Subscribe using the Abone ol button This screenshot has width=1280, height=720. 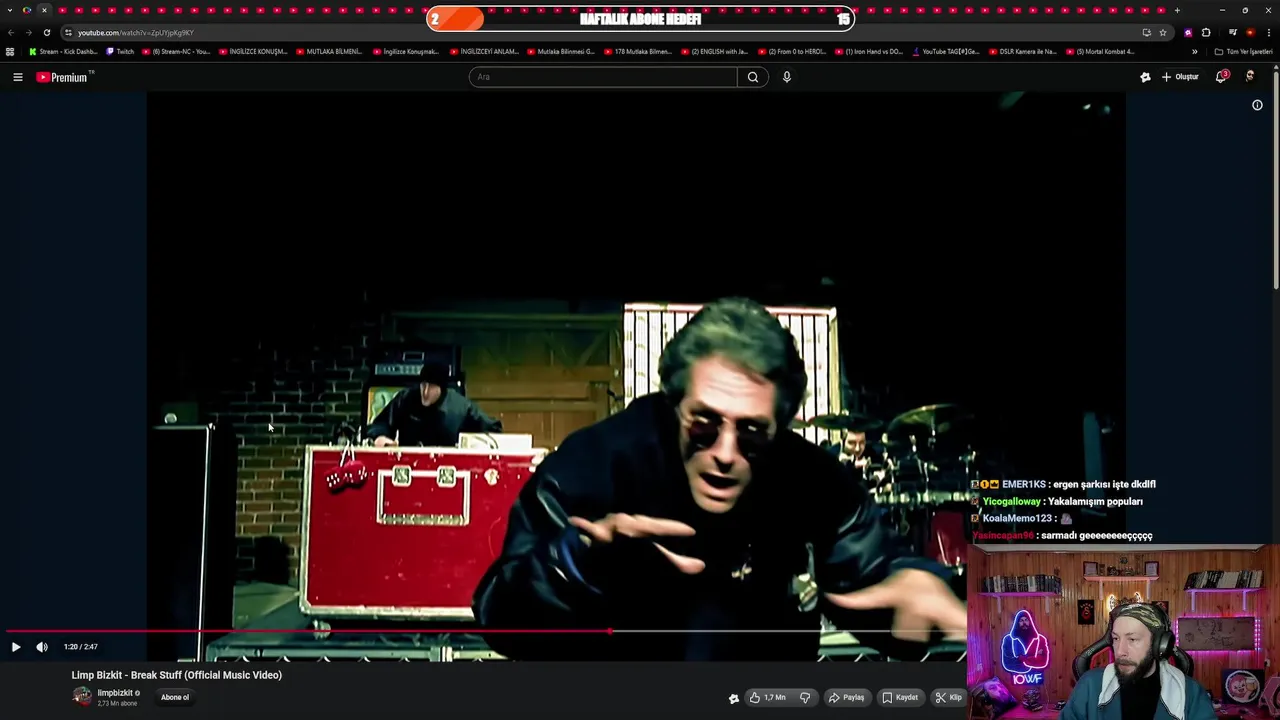[x=175, y=697]
